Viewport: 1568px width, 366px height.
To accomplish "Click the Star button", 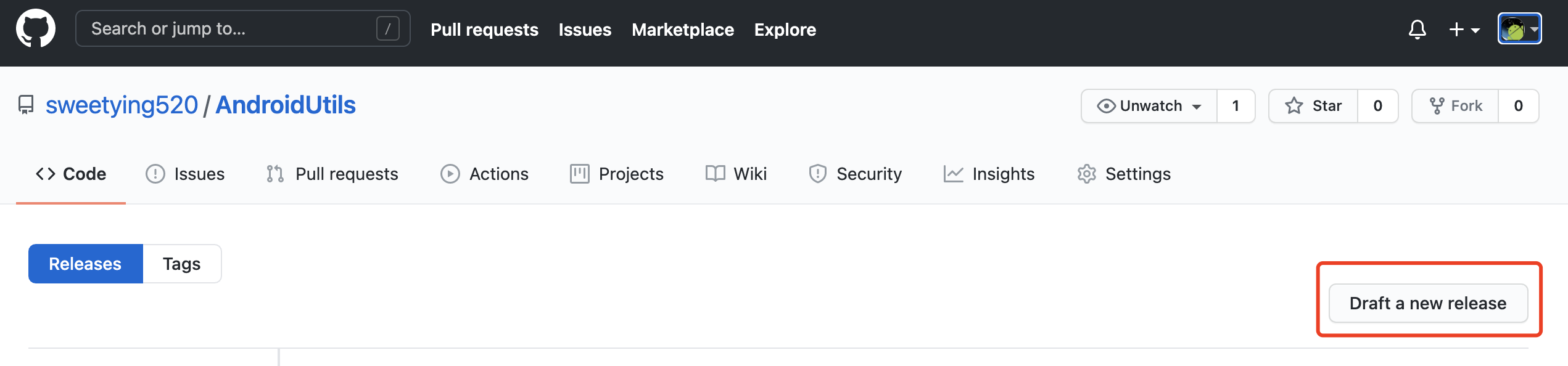I will (1314, 106).
